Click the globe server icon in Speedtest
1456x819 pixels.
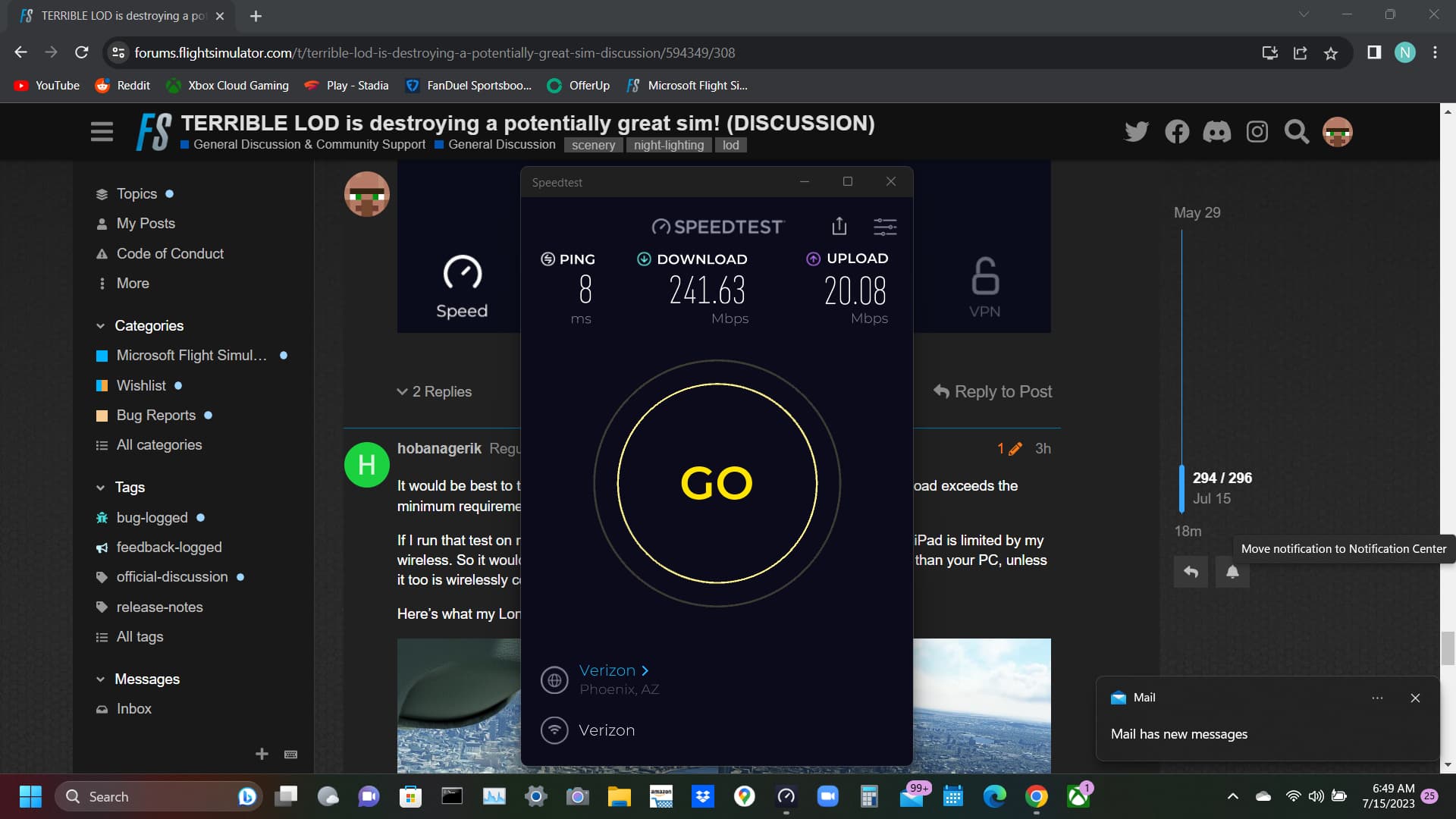coord(554,680)
